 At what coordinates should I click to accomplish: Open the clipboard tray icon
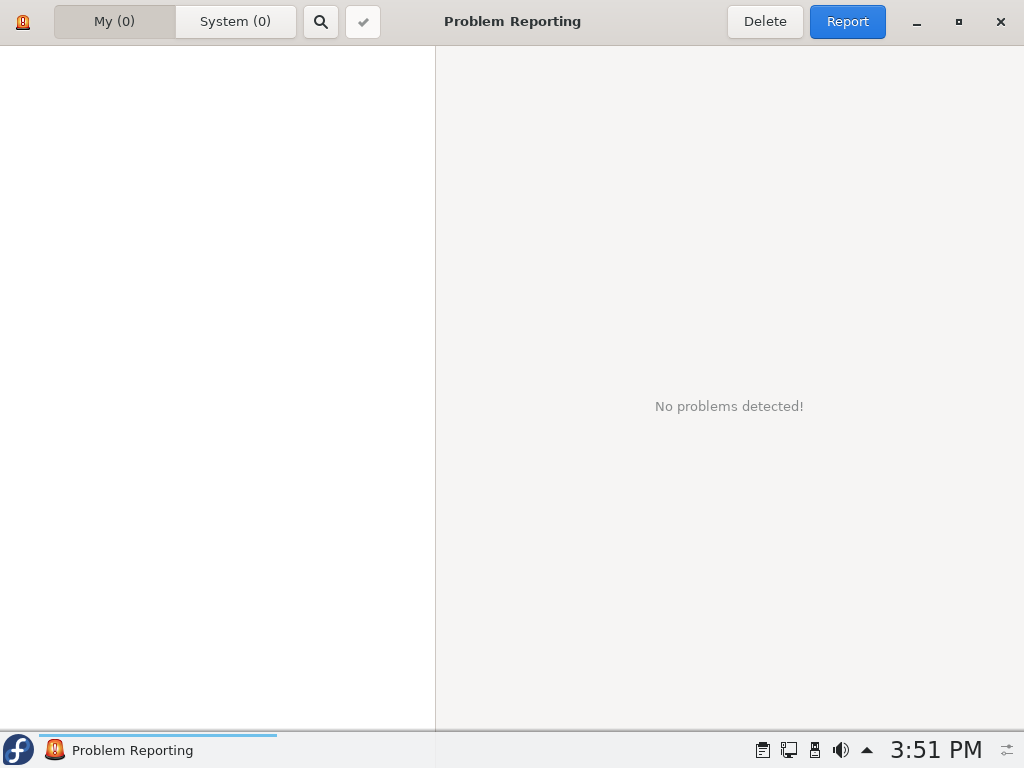click(763, 750)
